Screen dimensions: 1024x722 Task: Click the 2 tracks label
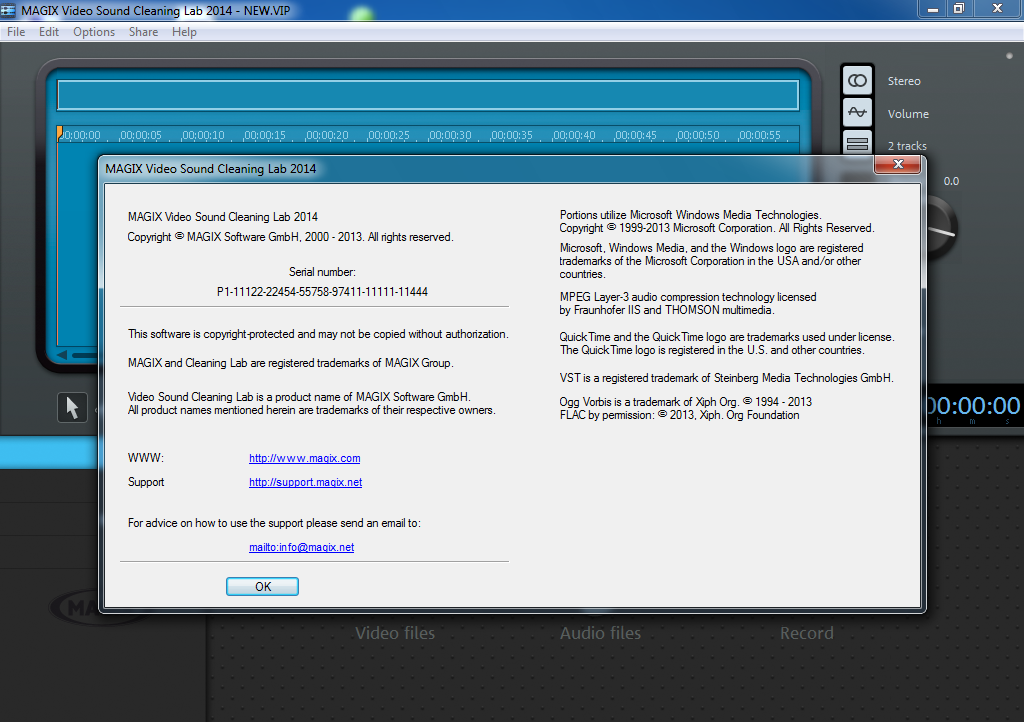[907, 146]
